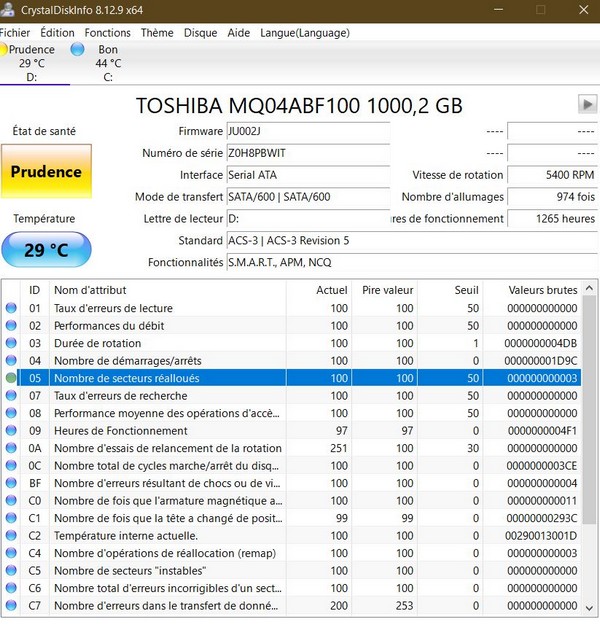Screen dimensions: 600x625
Task: Click status dot for attribute C6
Action: coord(11,588)
